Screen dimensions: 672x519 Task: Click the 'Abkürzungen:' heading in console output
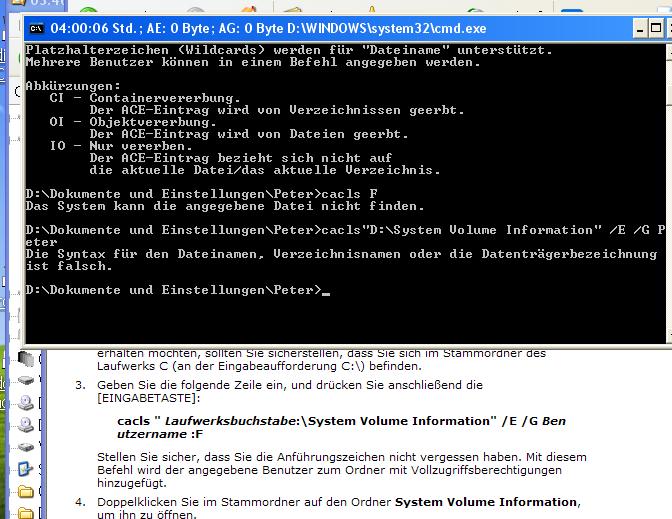pyautogui.click(x=73, y=85)
